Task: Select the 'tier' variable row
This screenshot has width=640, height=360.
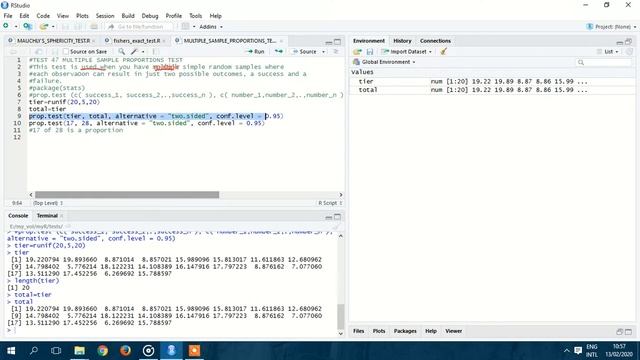Action: pyautogui.click(x=492, y=82)
